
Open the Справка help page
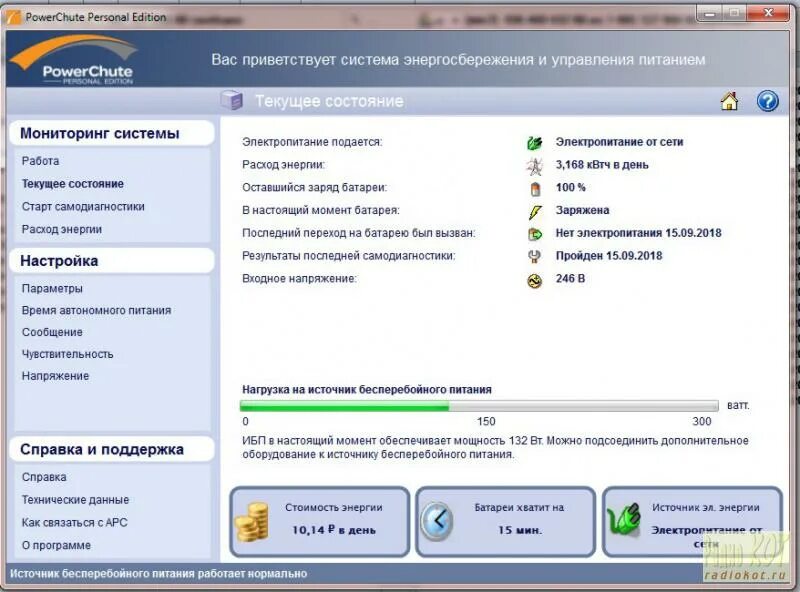[44, 477]
